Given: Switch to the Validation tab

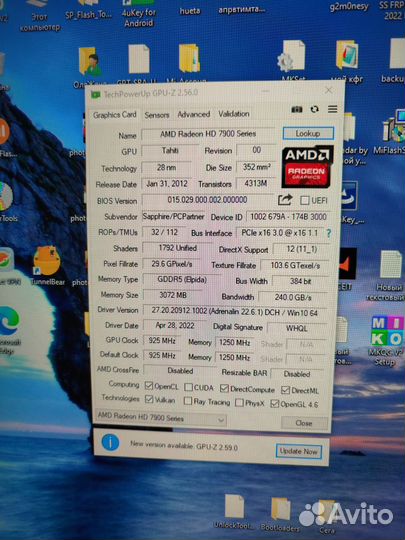Looking at the screenshot, I should pos(234,114).
